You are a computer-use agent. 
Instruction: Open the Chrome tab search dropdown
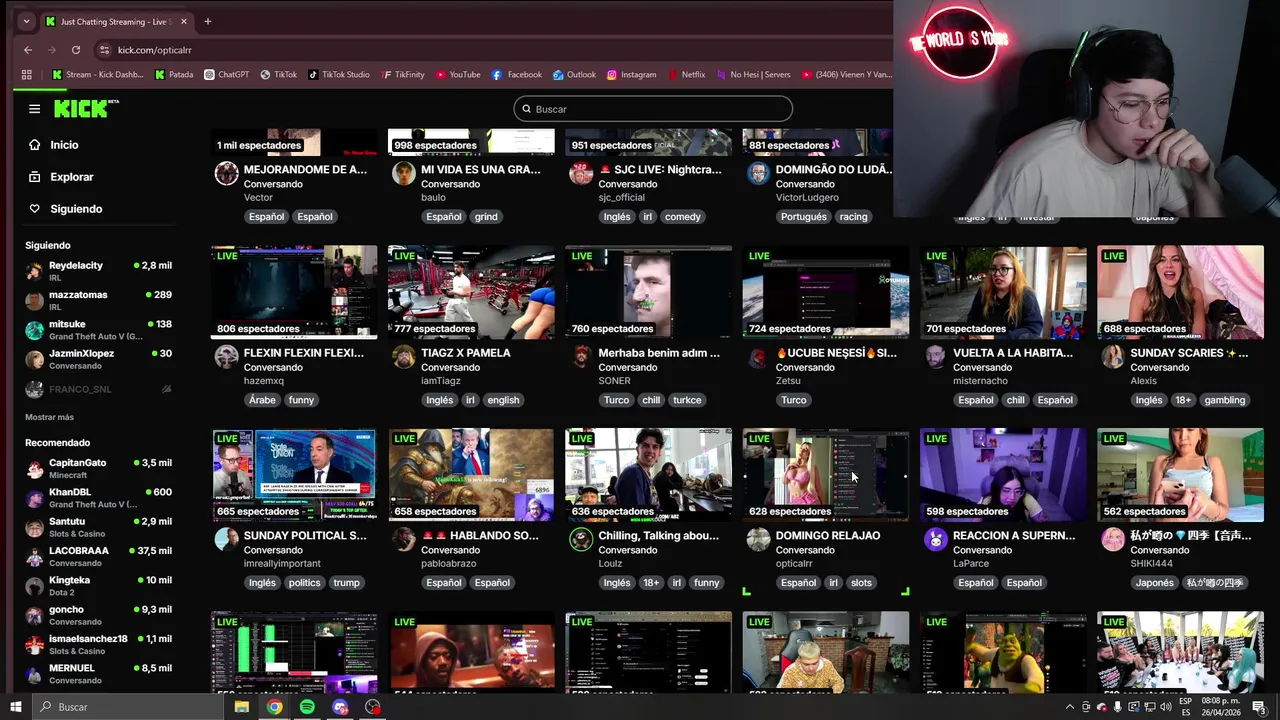pos(26,21)
